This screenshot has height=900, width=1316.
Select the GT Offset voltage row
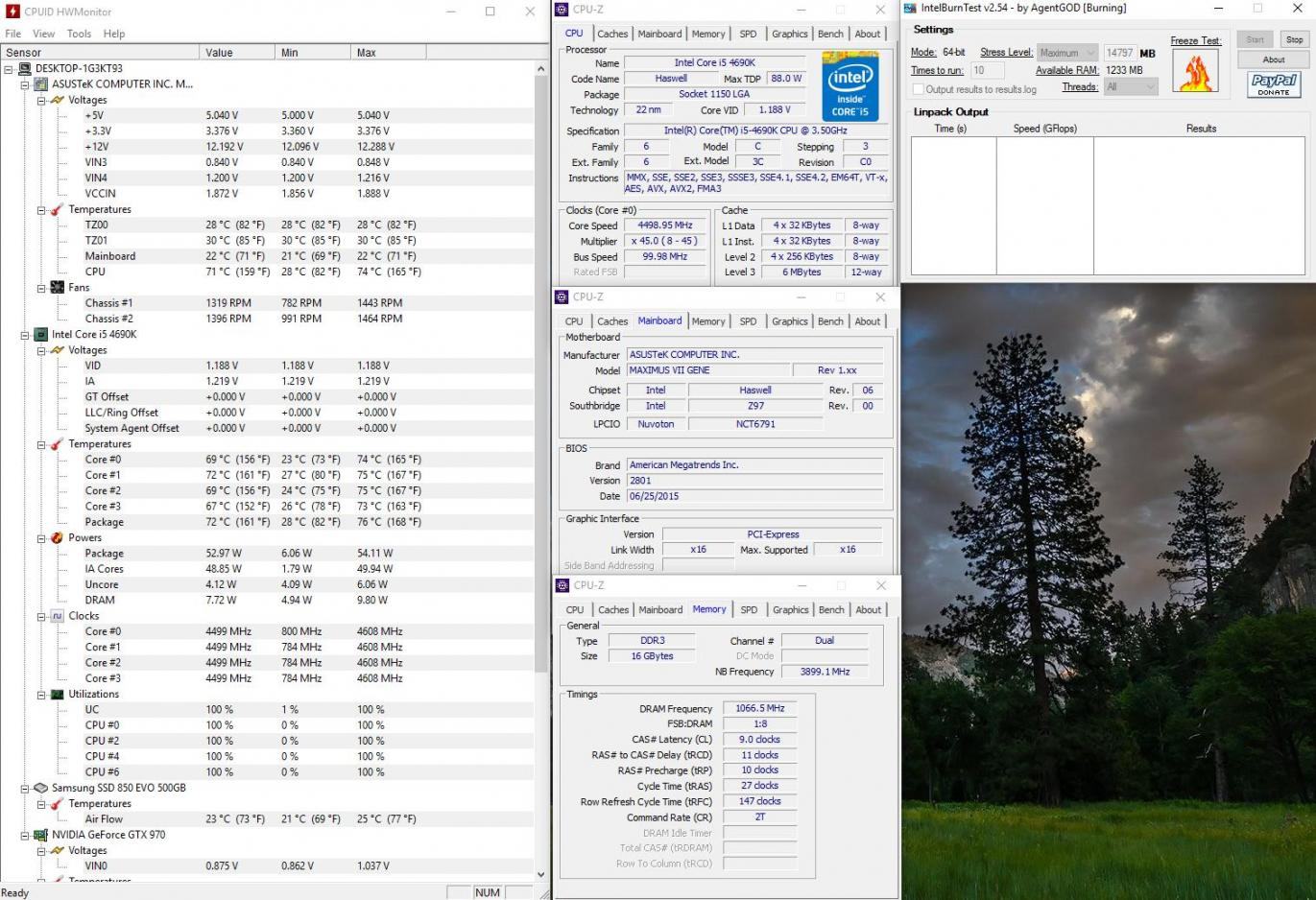267,397
